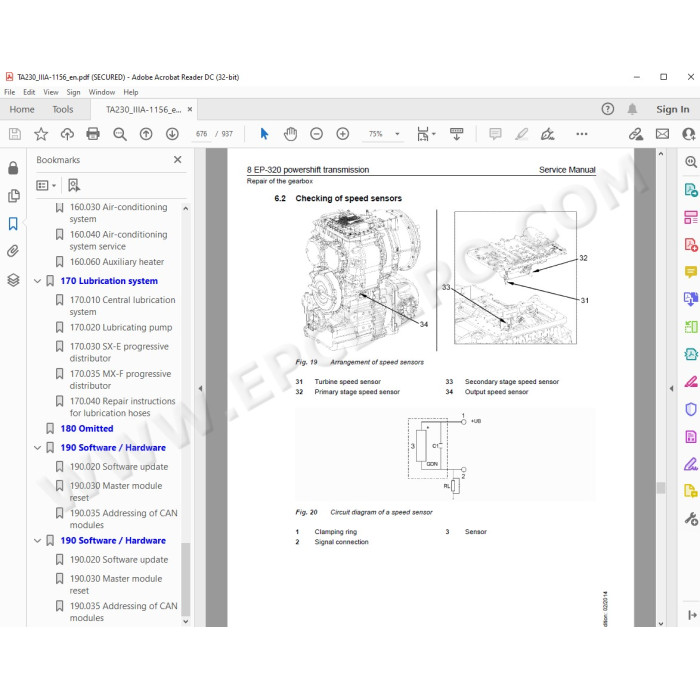
Task: Open 170.030 SX-E progressive distributor bookmark
Action: pyautogui.click(x=119, y=352)
